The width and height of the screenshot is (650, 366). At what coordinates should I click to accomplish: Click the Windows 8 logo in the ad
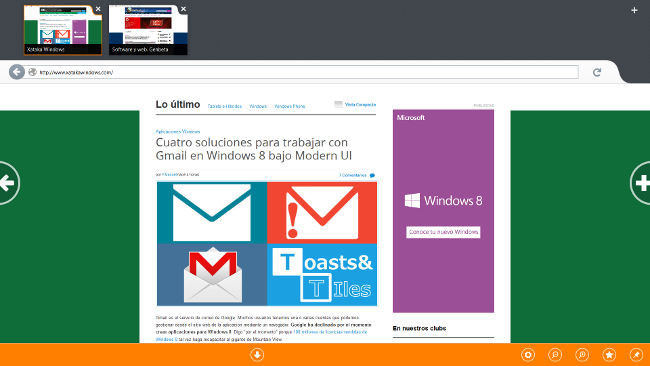[x=443, y=201]
